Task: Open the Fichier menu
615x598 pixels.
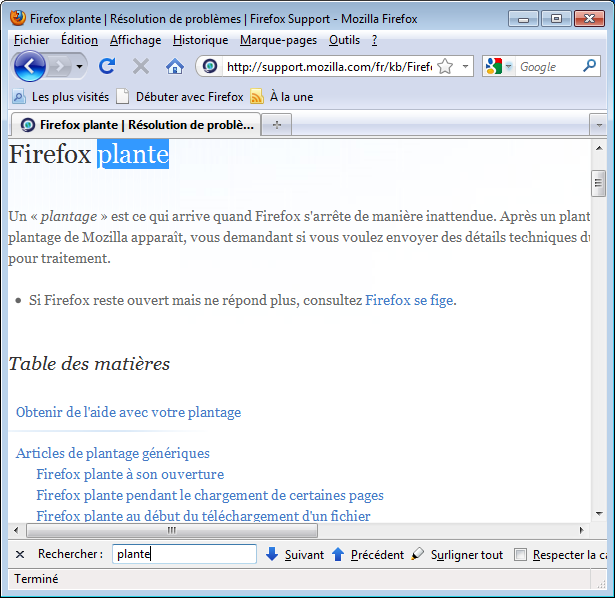Action: point(31,40)
